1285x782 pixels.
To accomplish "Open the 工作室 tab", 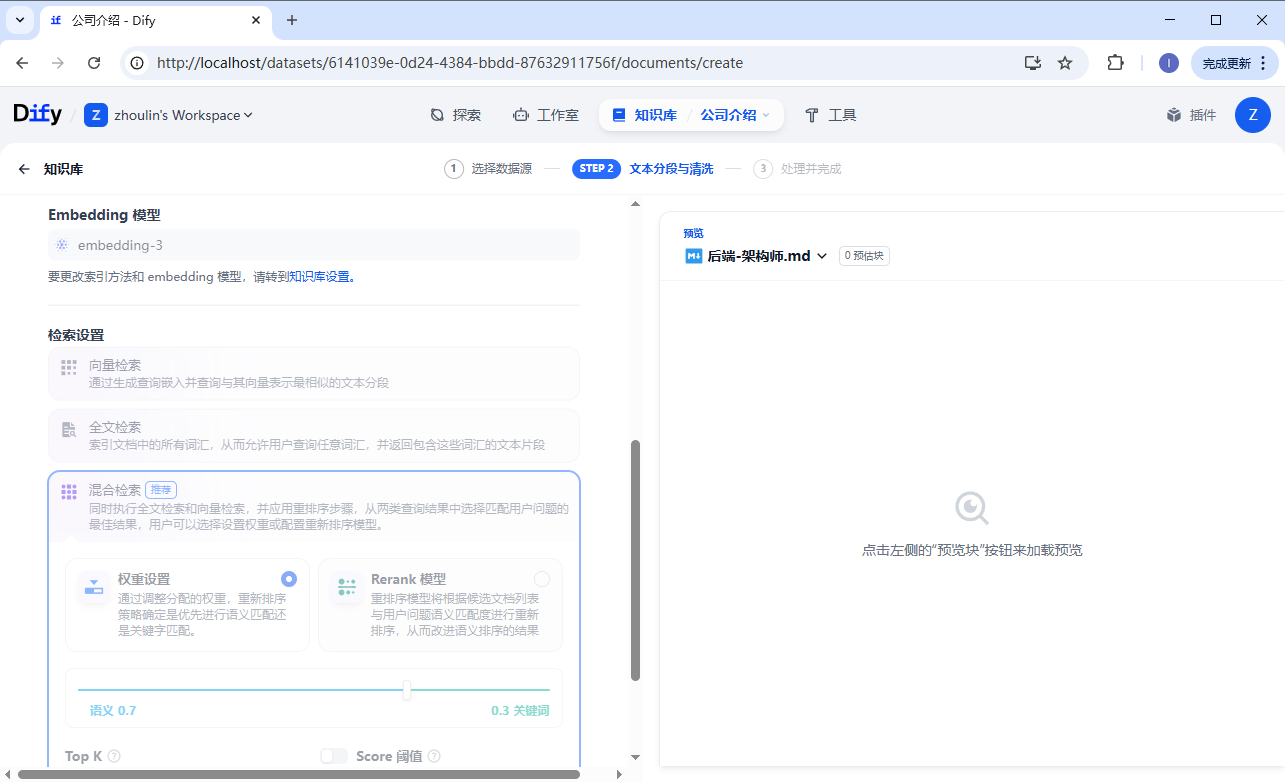I will 546,115.
